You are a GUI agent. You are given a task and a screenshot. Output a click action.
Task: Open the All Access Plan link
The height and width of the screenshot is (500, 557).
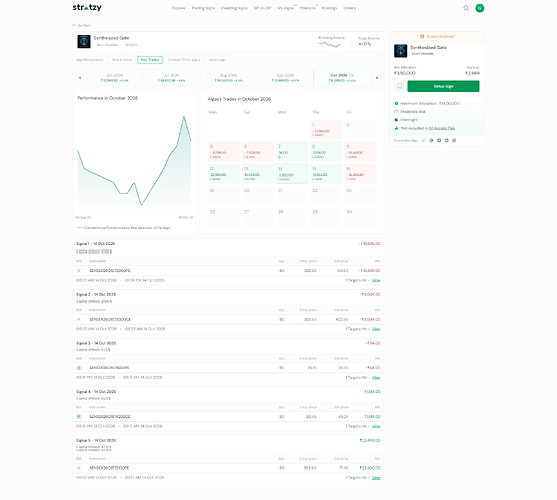(x=442, y=128)
